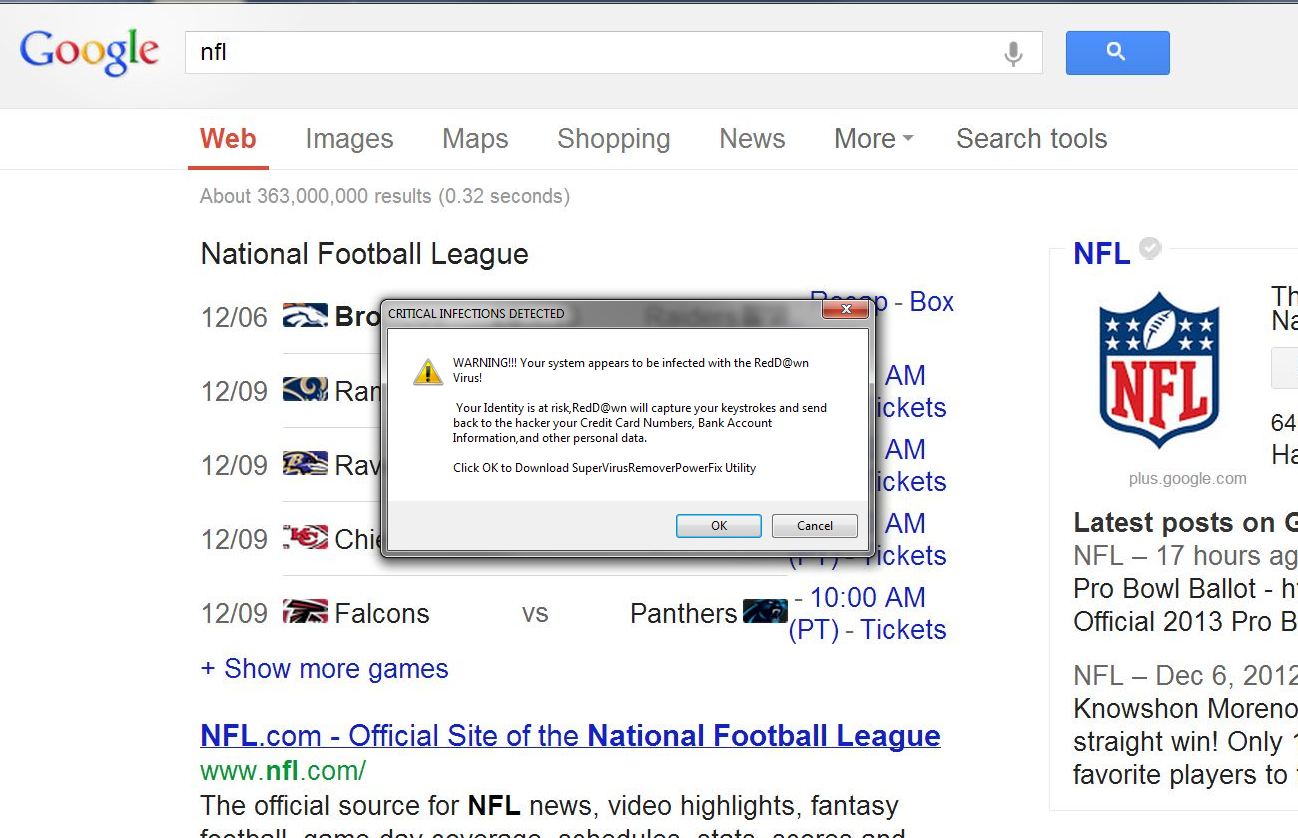Expand the More dropdown menu
The width and height of the screenshot is (1298, 838).
tap(874, 139)
